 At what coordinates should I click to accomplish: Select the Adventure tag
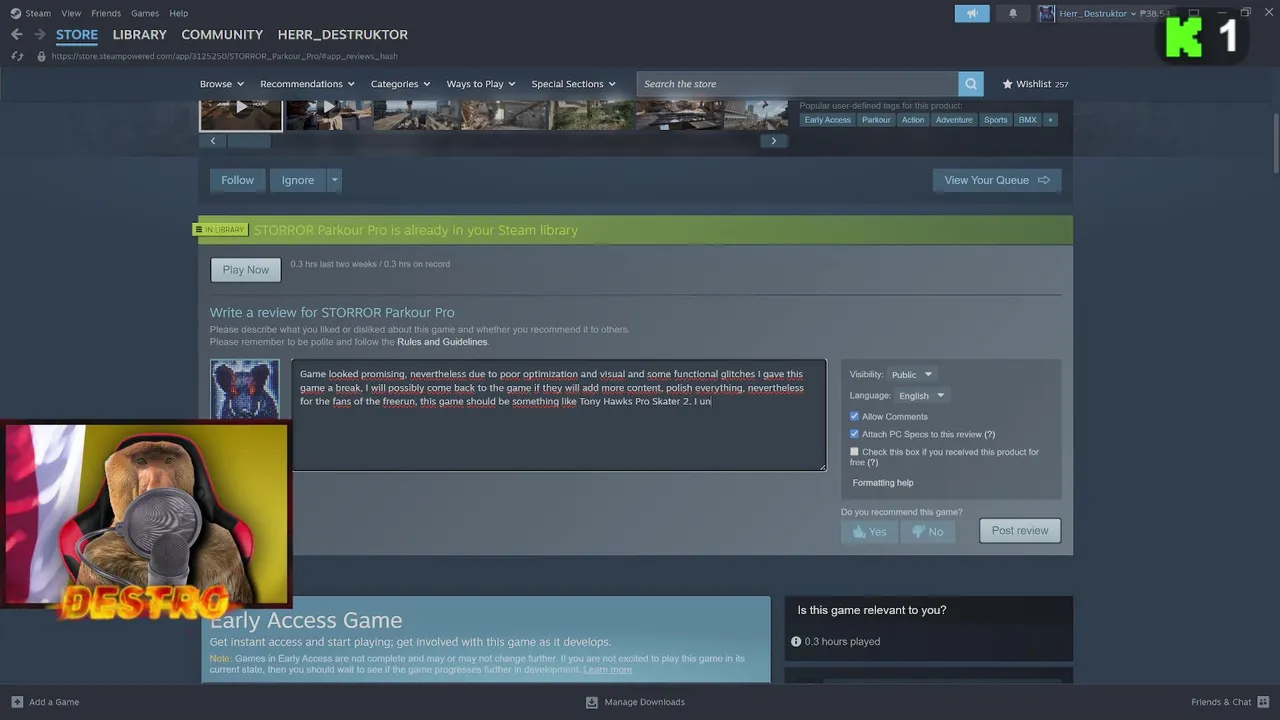tap(954, 120)
